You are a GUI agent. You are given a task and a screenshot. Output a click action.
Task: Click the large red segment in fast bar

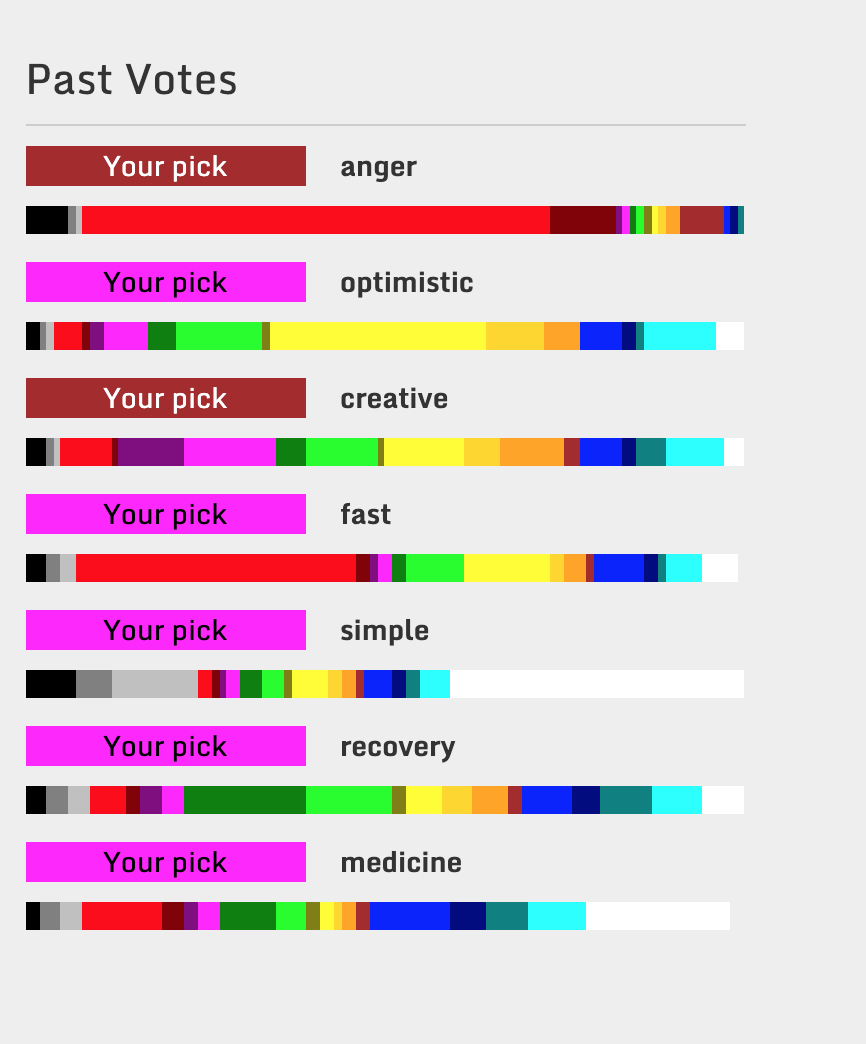[216, 568]
